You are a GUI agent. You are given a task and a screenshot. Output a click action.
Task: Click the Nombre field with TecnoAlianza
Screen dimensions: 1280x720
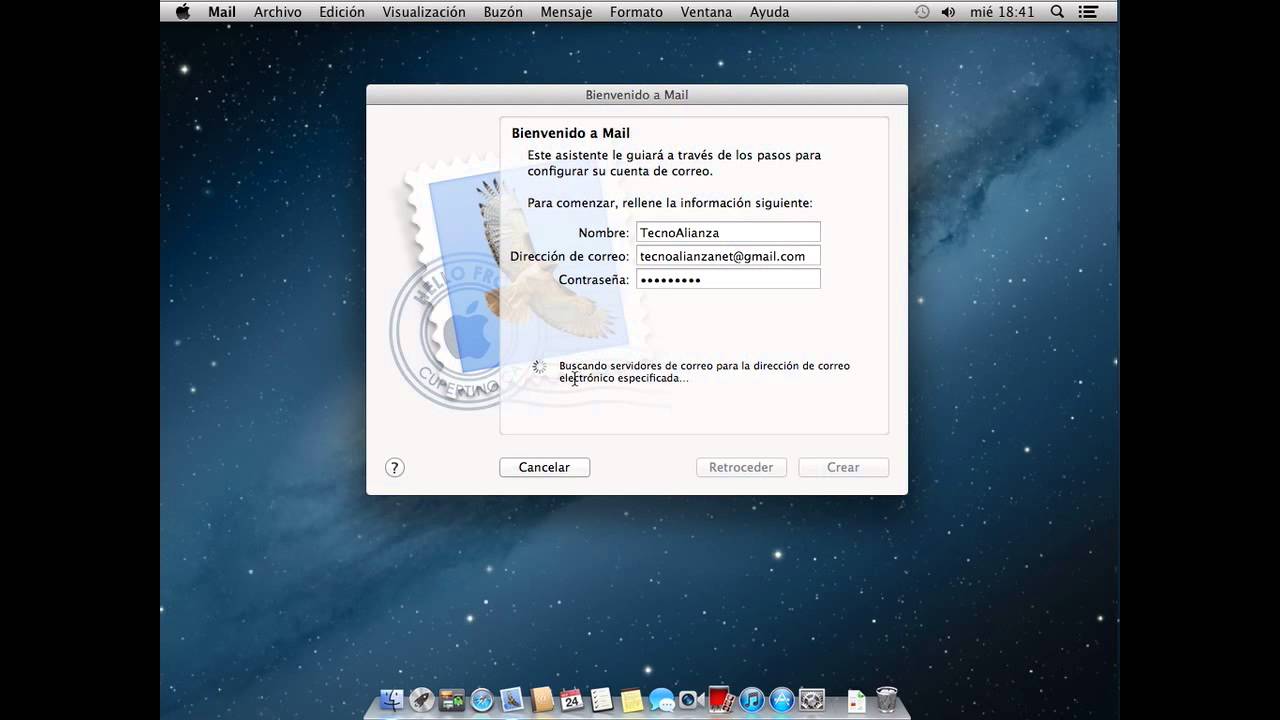(728, 232)
